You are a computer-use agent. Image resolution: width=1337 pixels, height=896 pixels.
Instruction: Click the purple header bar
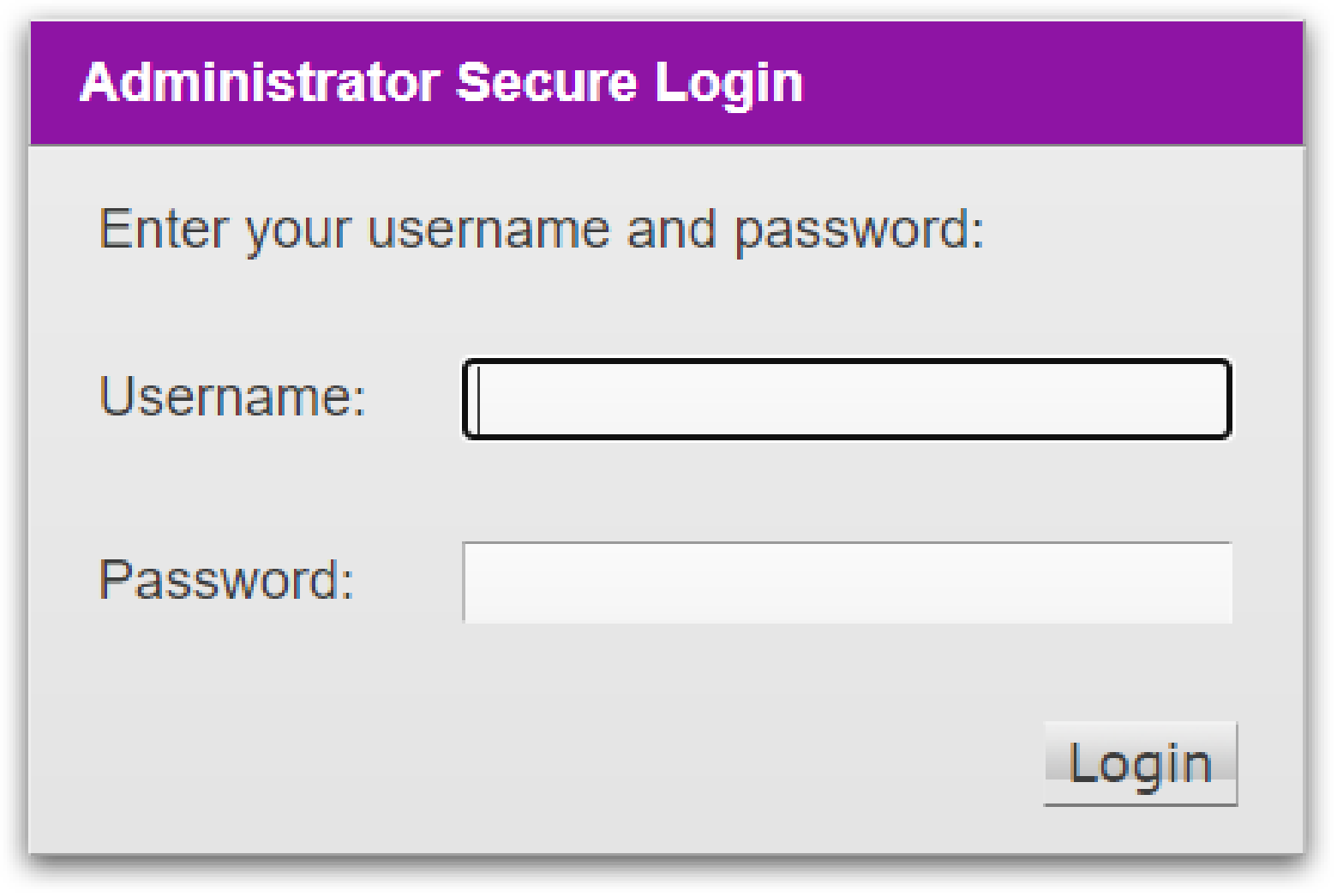point(1028,83)
